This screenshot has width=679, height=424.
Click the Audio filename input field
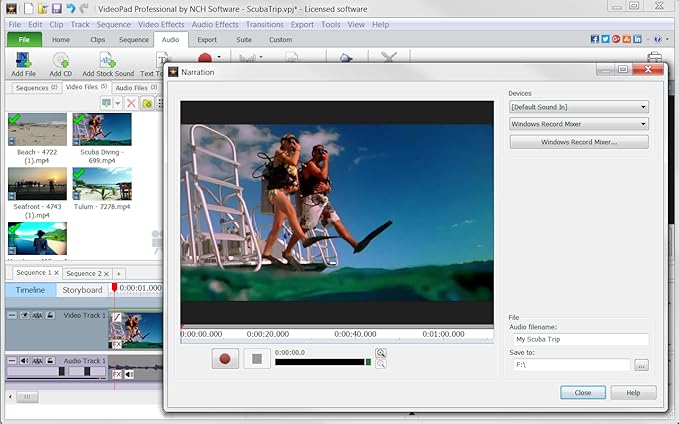pyautogui.click(x=578, y=340)
